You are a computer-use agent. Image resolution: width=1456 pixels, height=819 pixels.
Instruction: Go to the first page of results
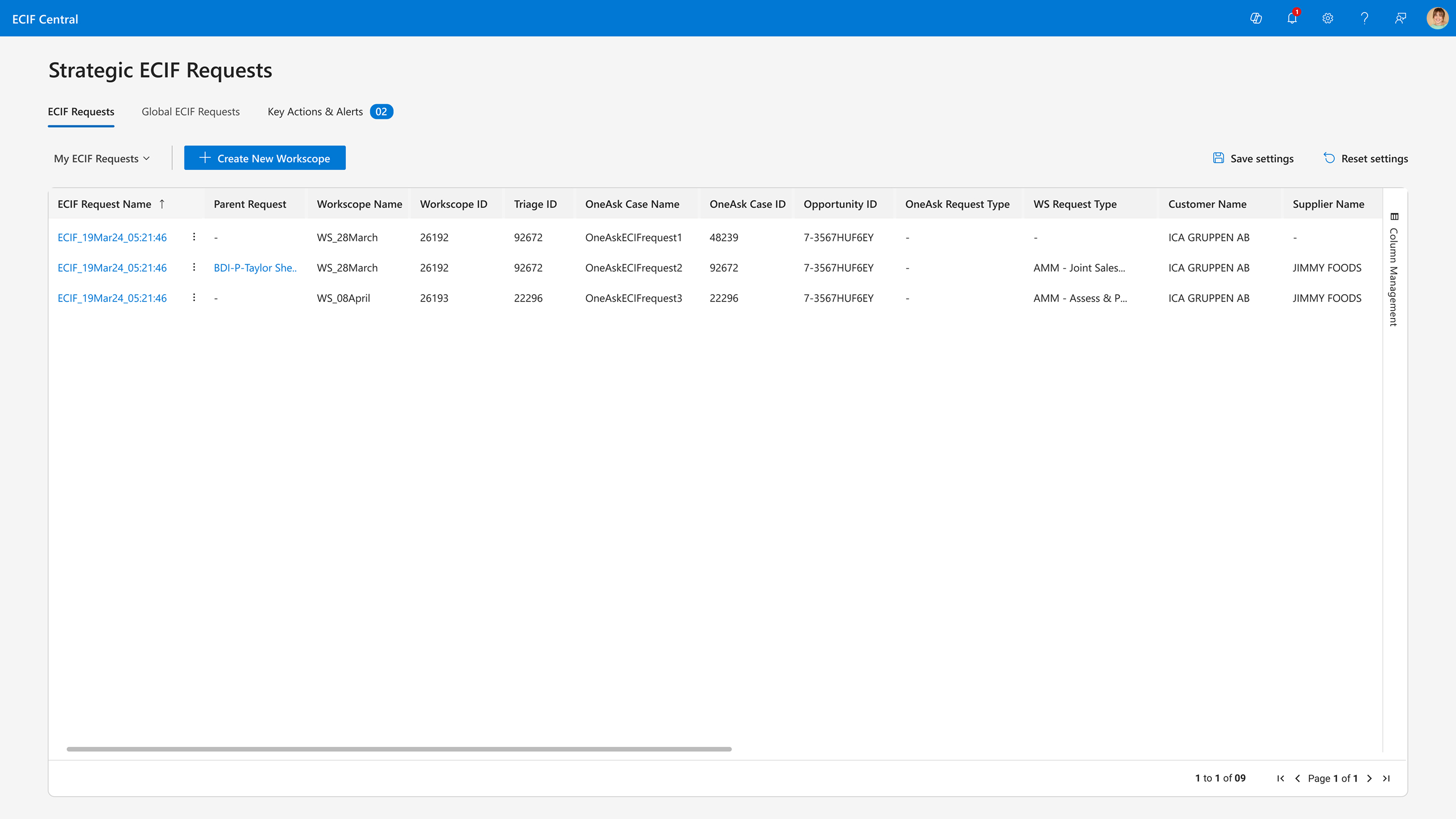click(x=1280, y=779)
